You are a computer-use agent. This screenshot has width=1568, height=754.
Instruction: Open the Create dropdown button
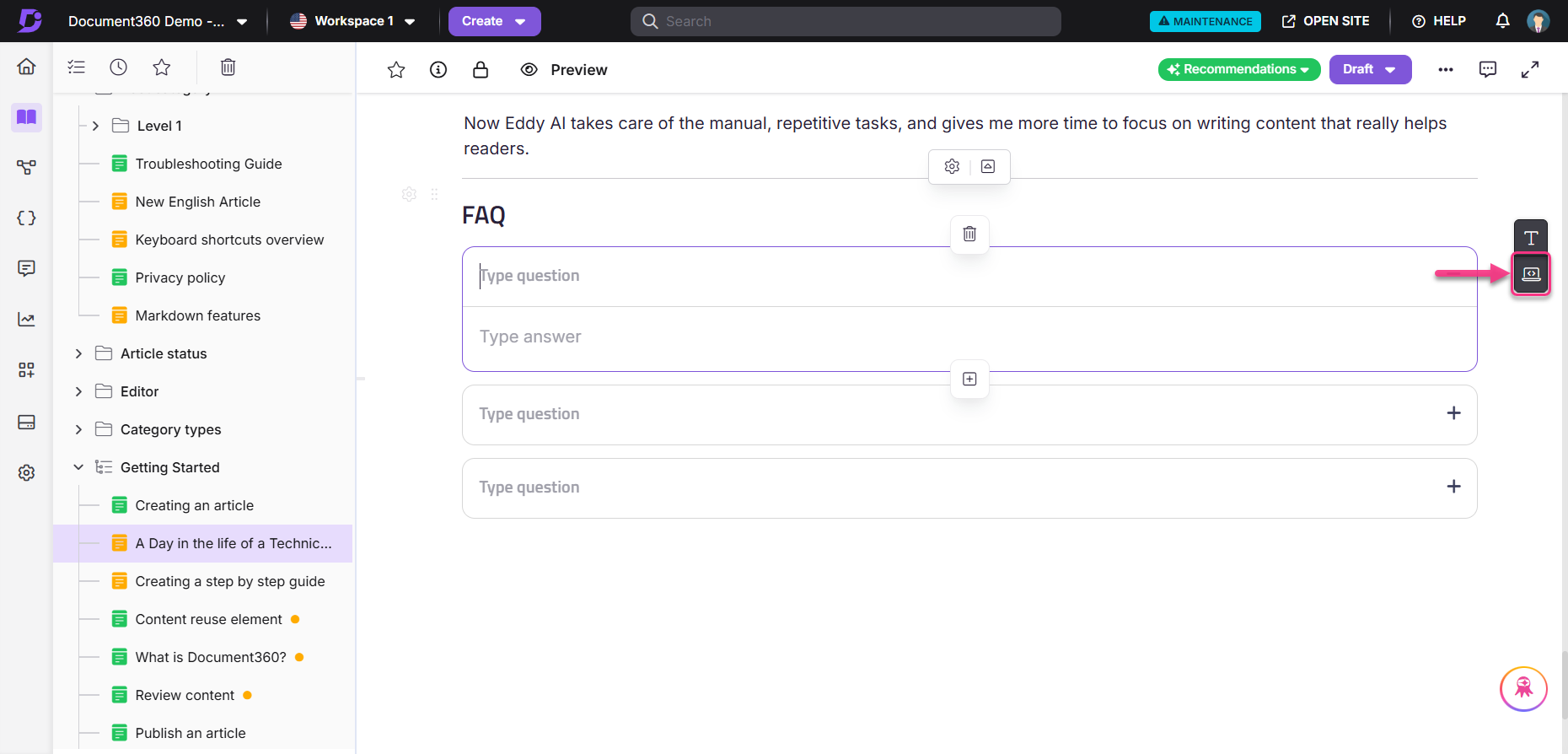point(494,21)
